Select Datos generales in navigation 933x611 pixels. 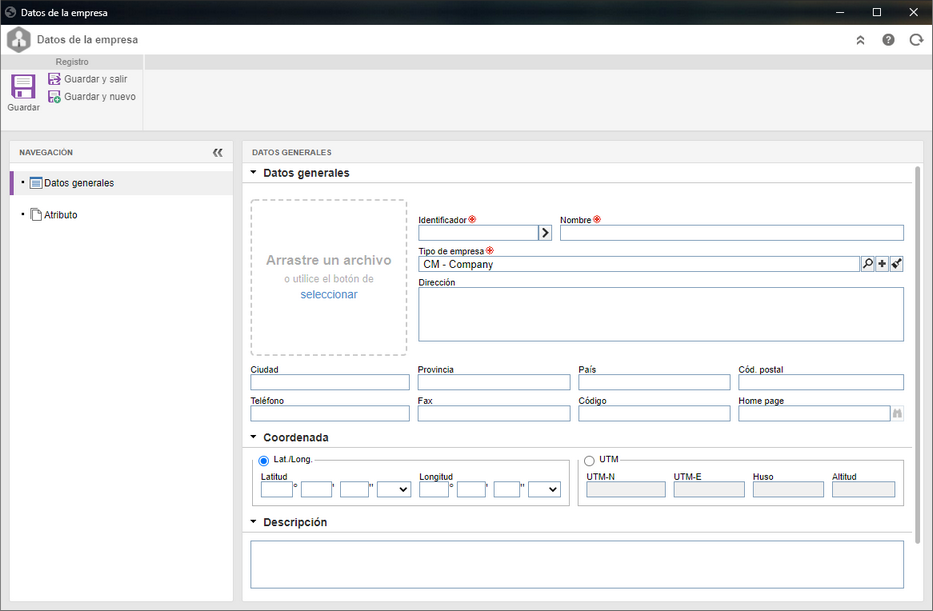click(x=121, y=183)
